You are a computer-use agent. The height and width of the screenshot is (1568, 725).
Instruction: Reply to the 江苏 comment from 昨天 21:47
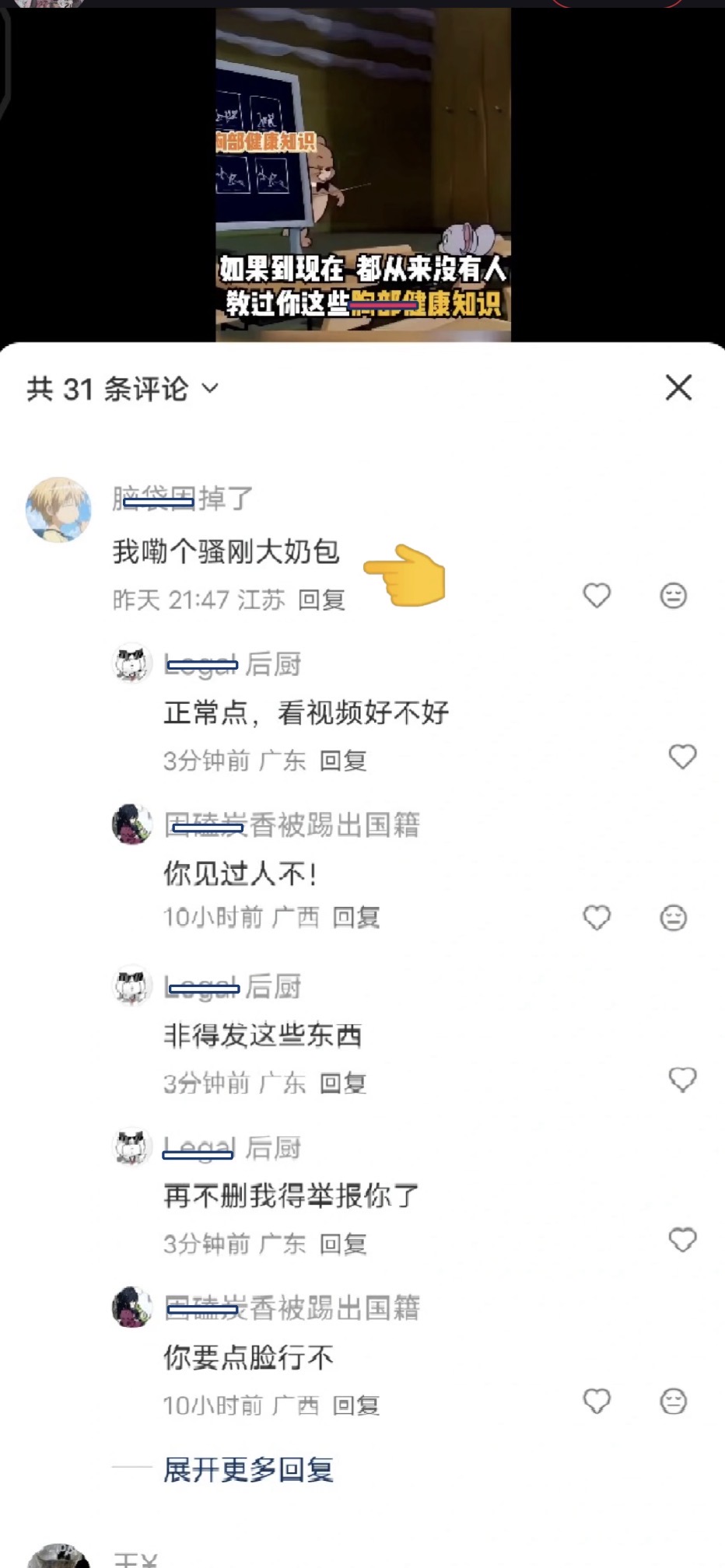pyautogui.click(x=321, y=600)
